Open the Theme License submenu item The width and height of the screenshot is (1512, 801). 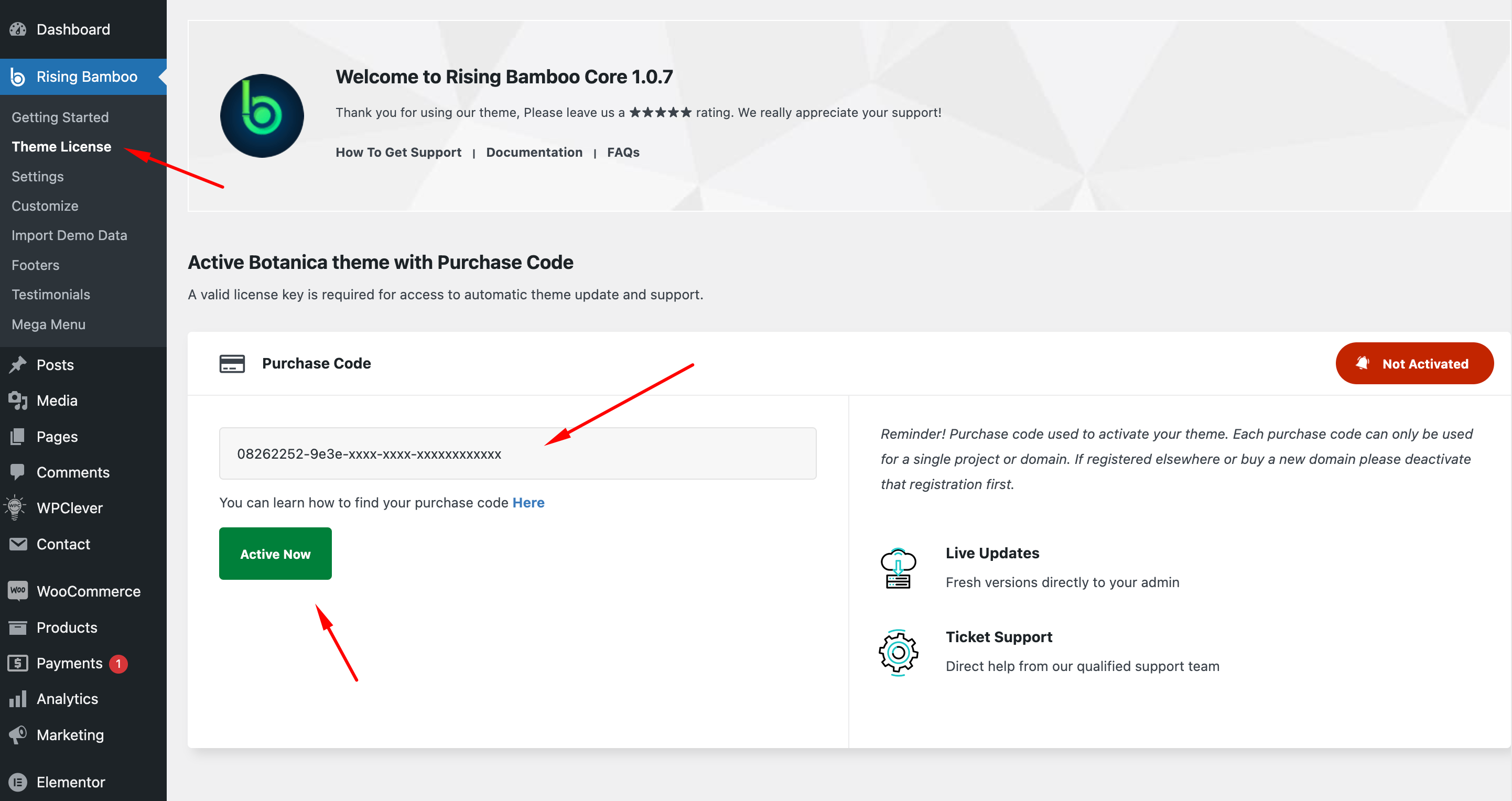point(62,147)
